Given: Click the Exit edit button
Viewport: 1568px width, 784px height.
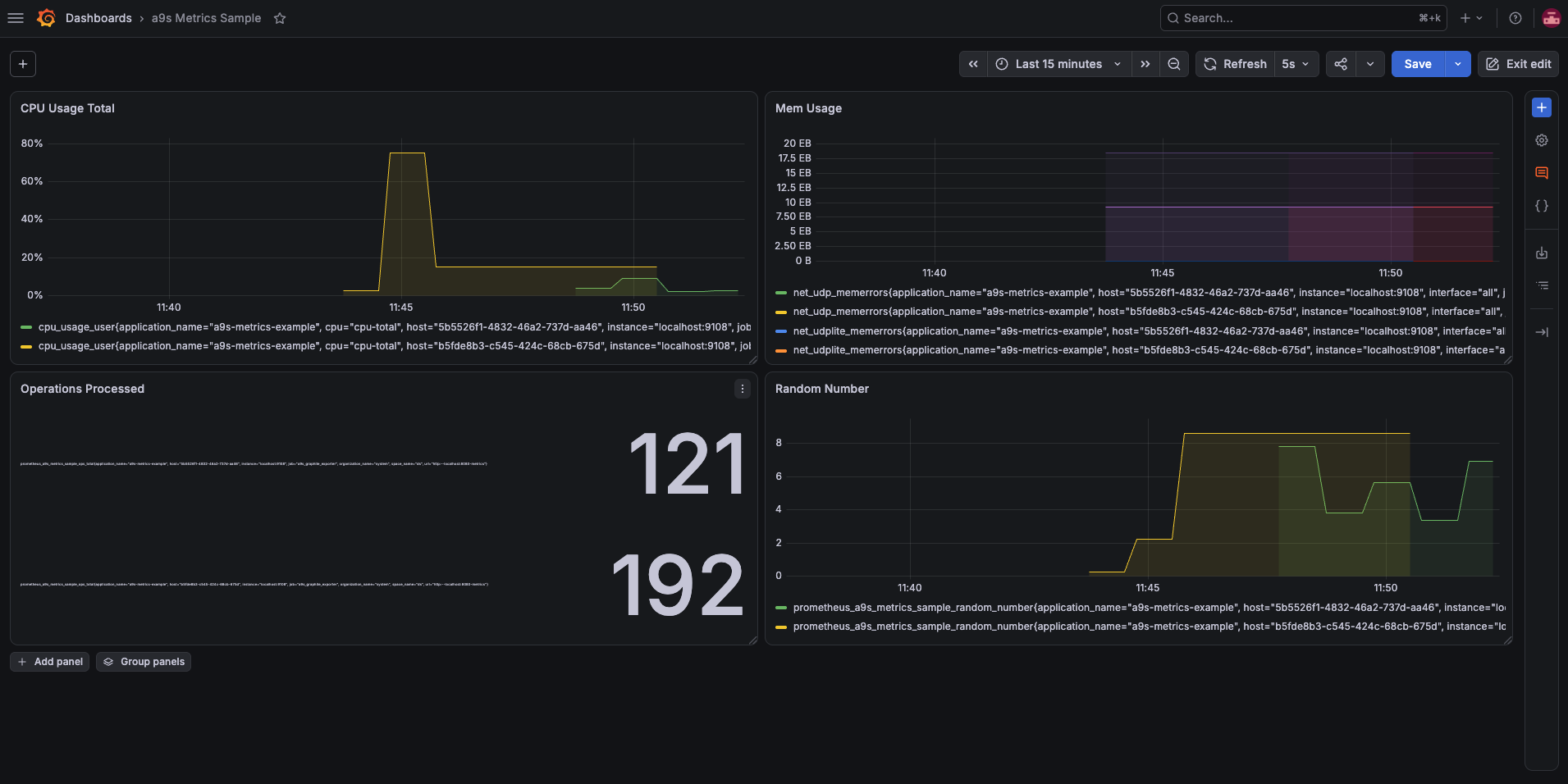Looking at the screenshot, I should [1518, 64].
